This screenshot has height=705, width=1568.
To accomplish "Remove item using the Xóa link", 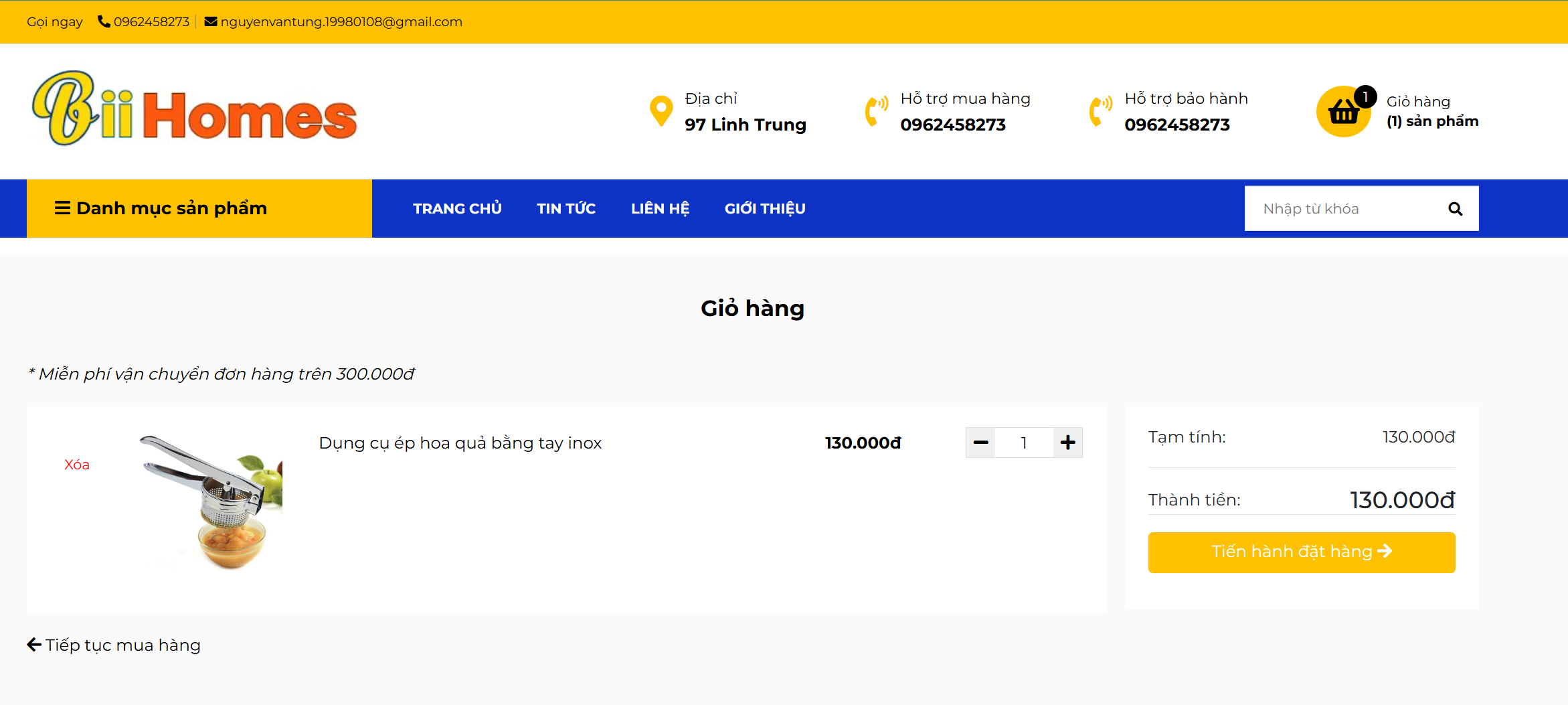I will point(77,465).
